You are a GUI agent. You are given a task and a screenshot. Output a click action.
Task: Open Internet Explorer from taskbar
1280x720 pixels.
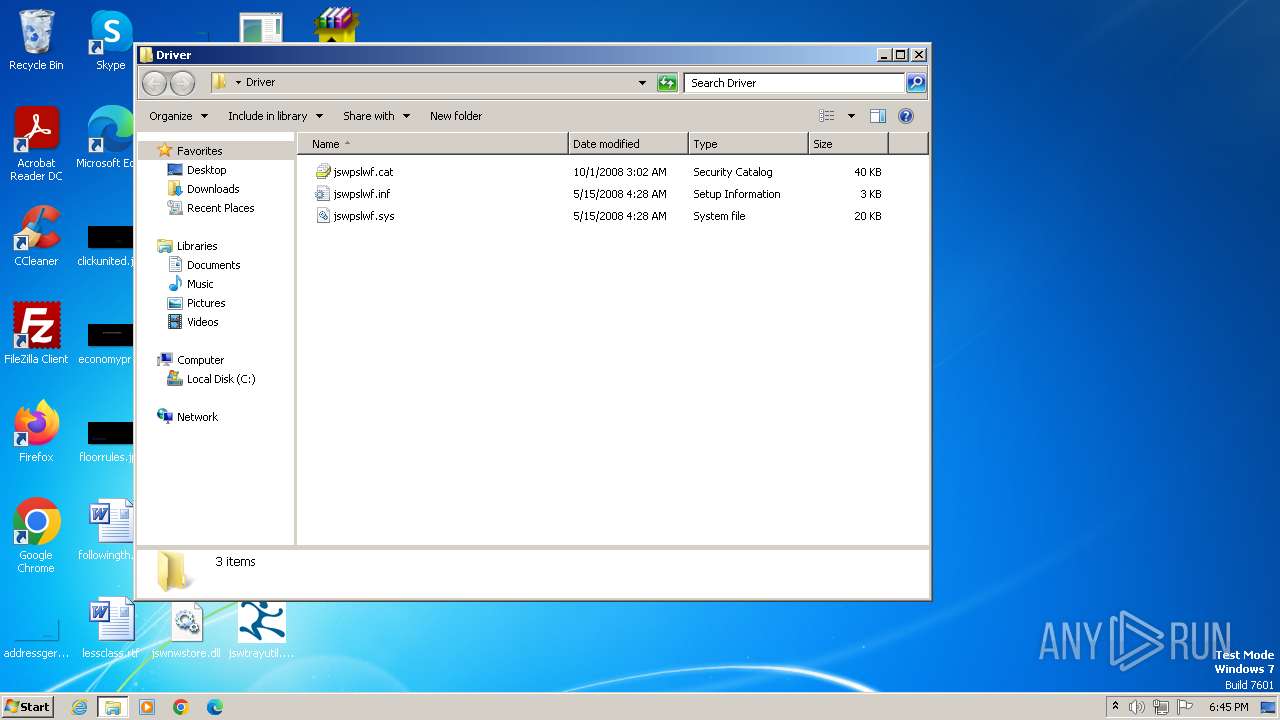point(80,707)
